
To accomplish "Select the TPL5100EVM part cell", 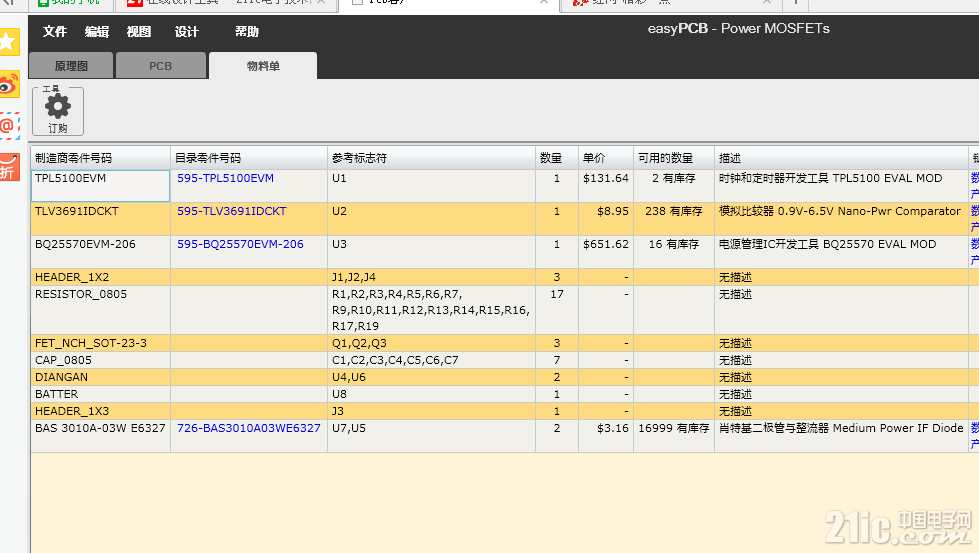I will [x=101, y=186].
